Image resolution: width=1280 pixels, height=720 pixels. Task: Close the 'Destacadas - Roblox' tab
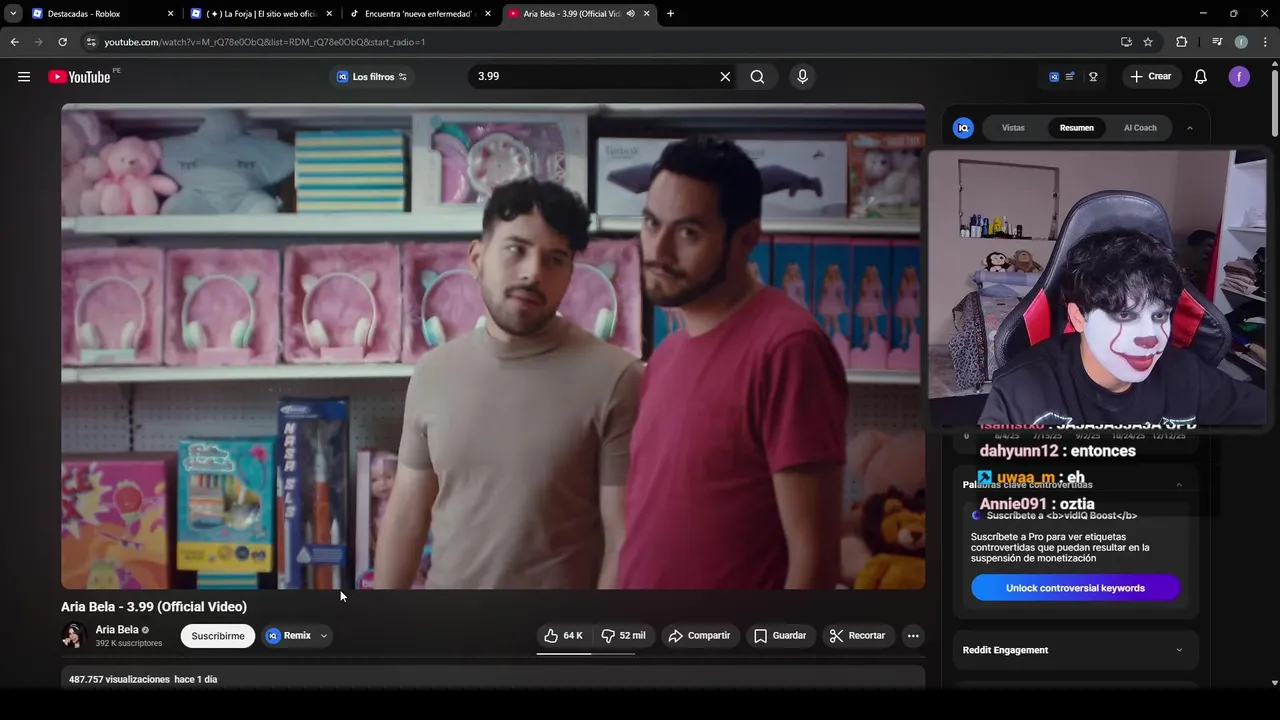pyautogui.click(x=170, y=14)
